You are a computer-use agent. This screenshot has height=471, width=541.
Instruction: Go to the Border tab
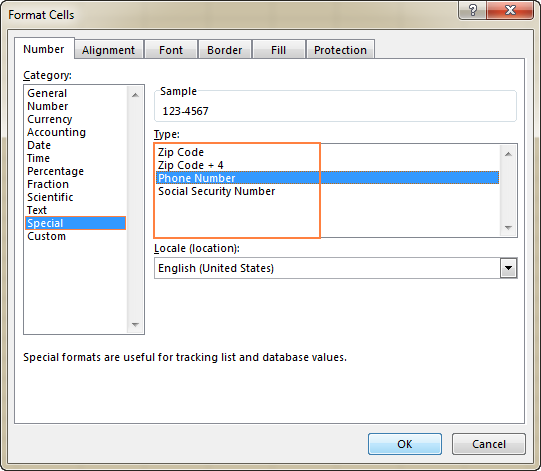coord(225,50)
